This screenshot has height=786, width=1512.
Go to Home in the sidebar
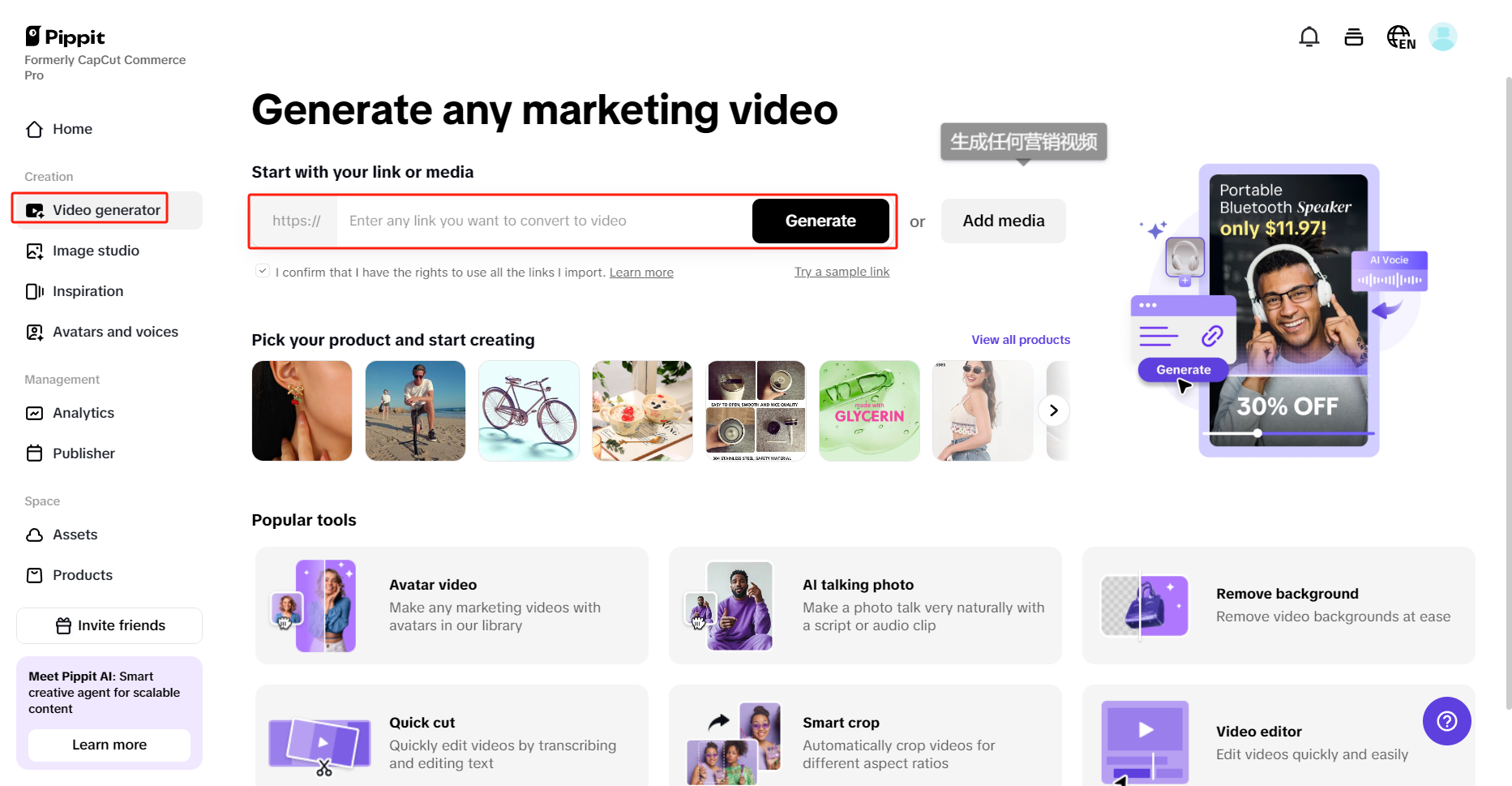(x=72, y=129)
